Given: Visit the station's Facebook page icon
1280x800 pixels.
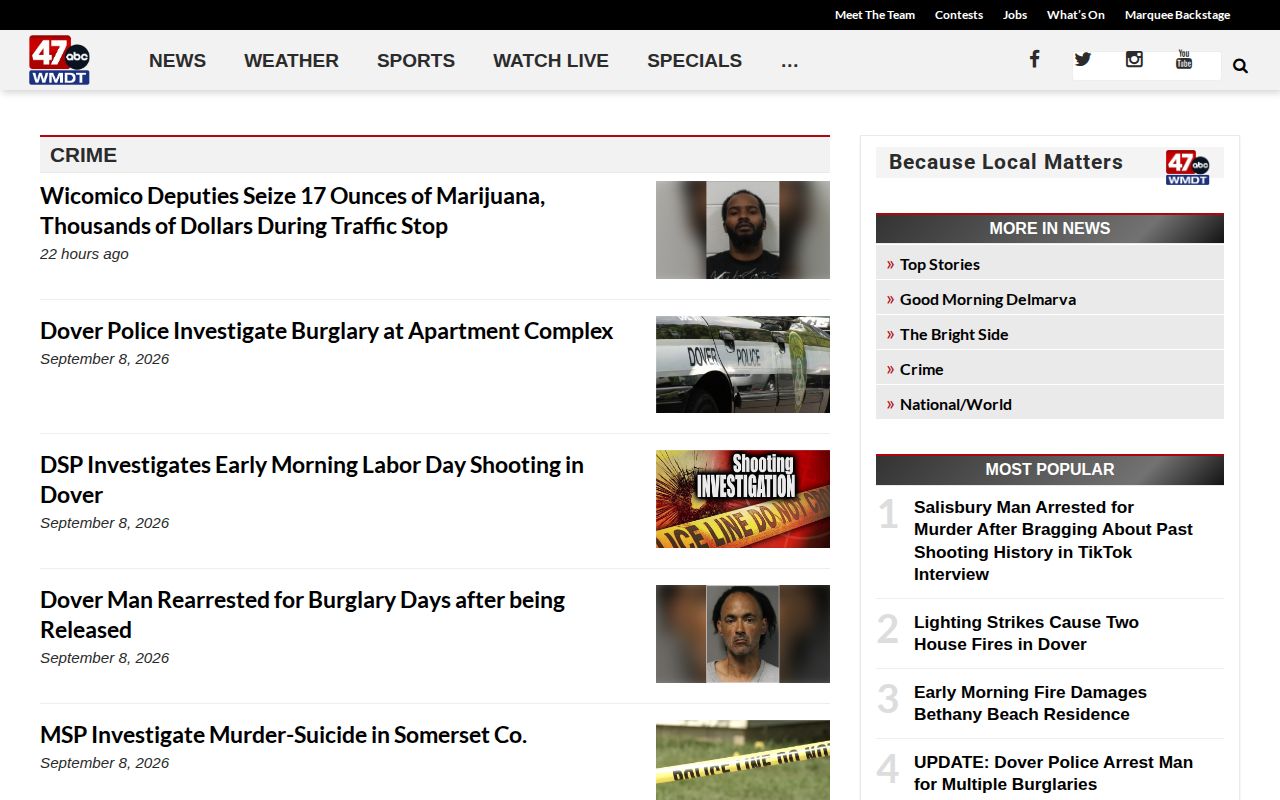Looking at the screenshot, I should pyautogui.click(x=1034, y=59).
